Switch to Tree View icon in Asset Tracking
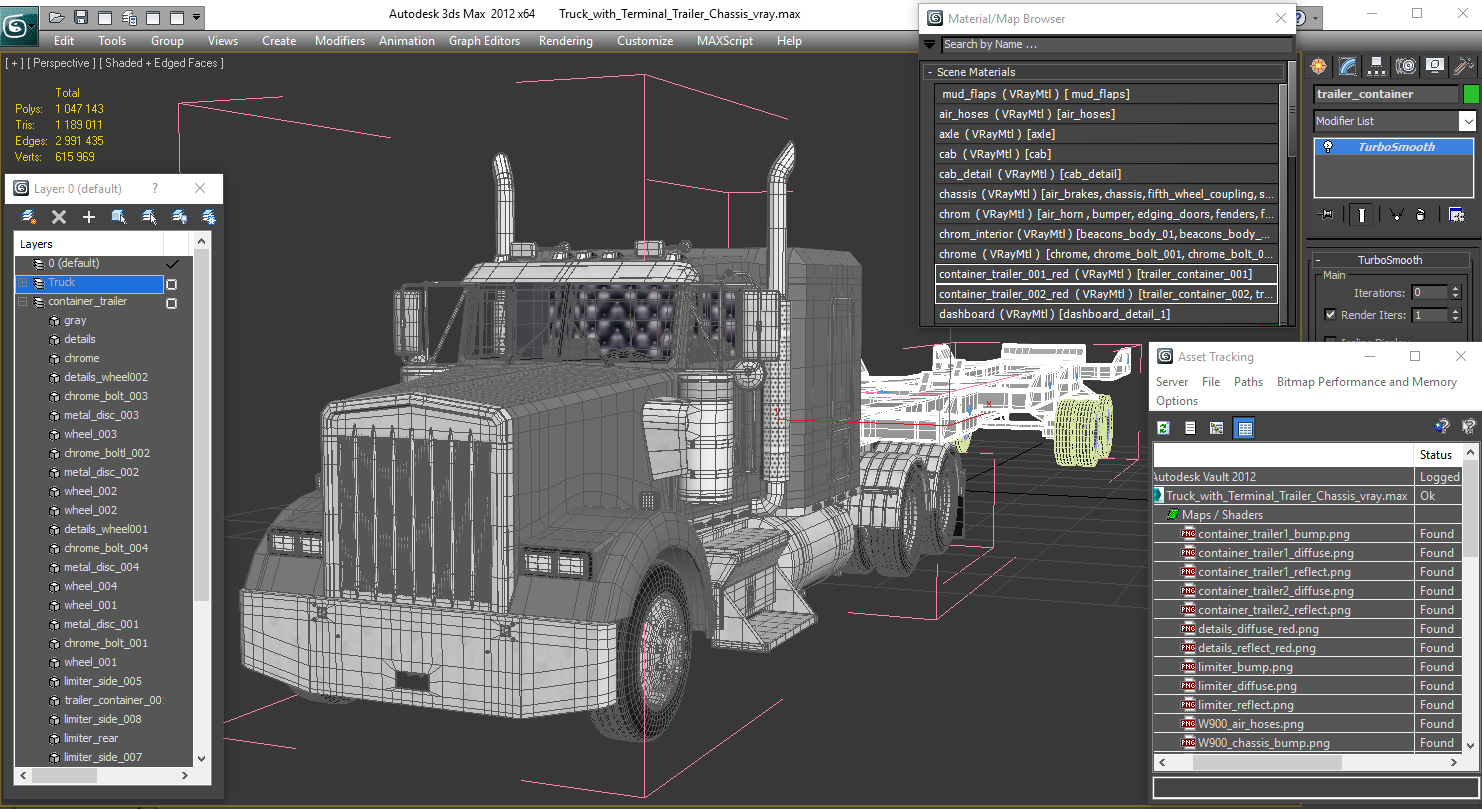Screen dimensions: 1482x810 (x=1217, y=428)
